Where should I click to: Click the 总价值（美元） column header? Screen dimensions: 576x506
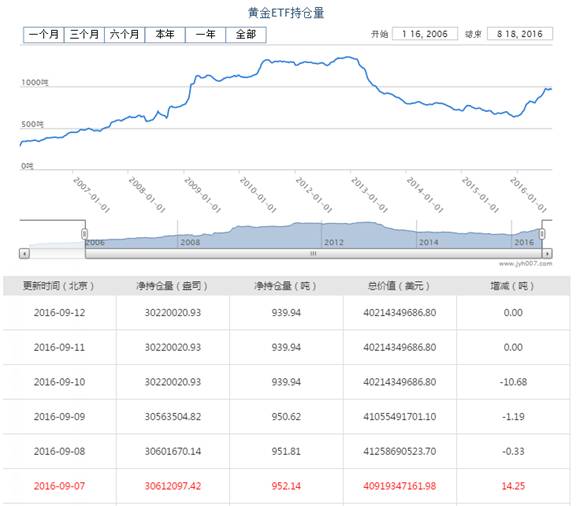coord(399,286)
